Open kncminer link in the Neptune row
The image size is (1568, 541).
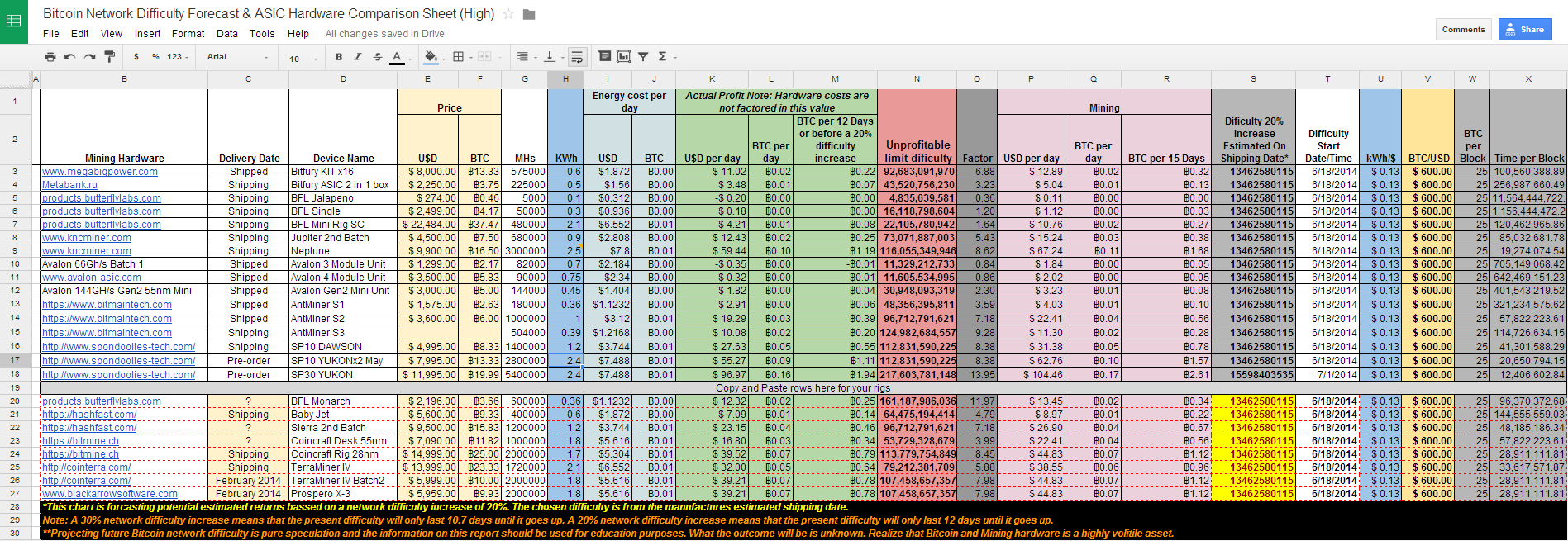coord(87,251)
